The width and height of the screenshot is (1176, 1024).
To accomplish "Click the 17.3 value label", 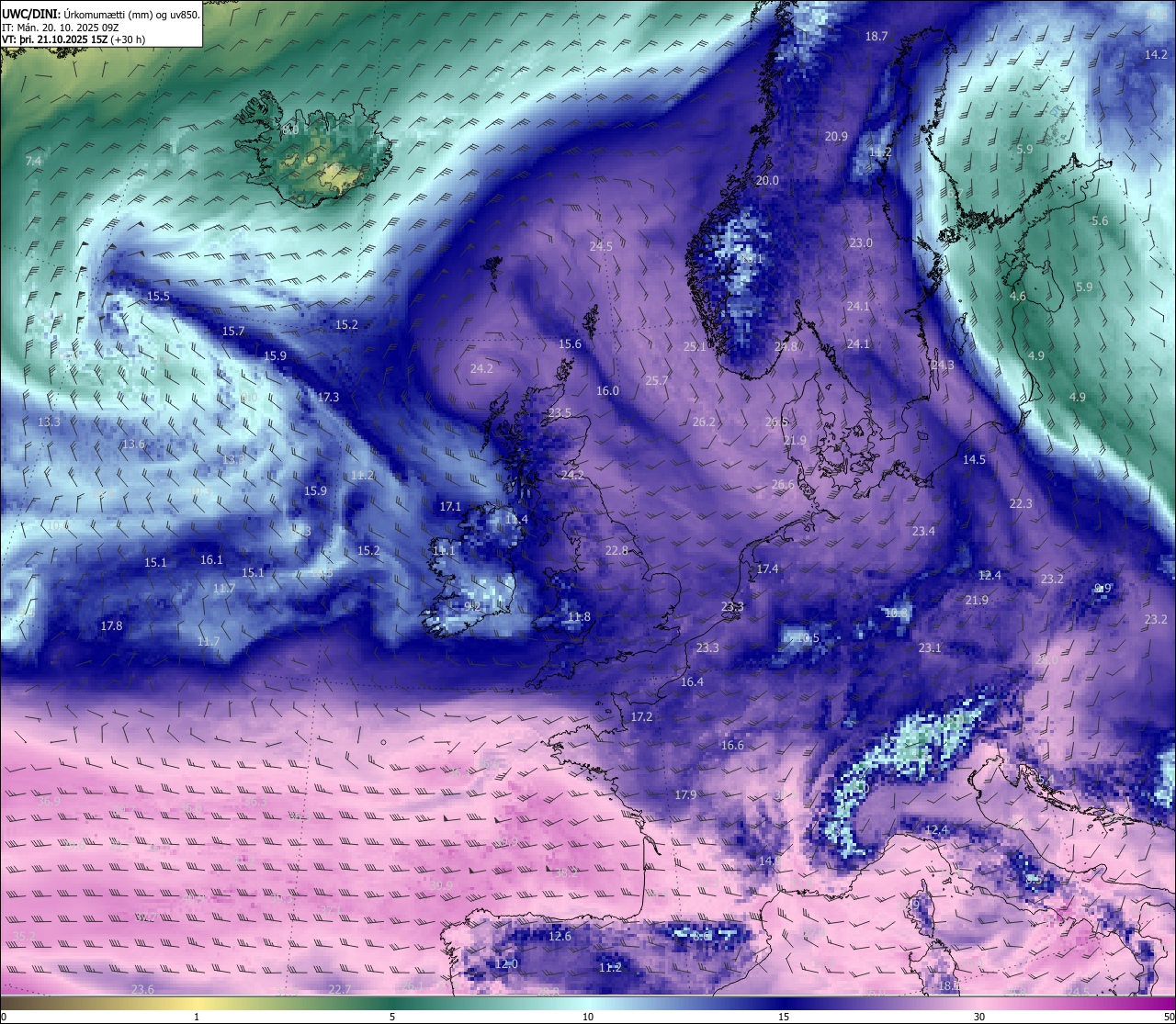I will tap(328, 398).
